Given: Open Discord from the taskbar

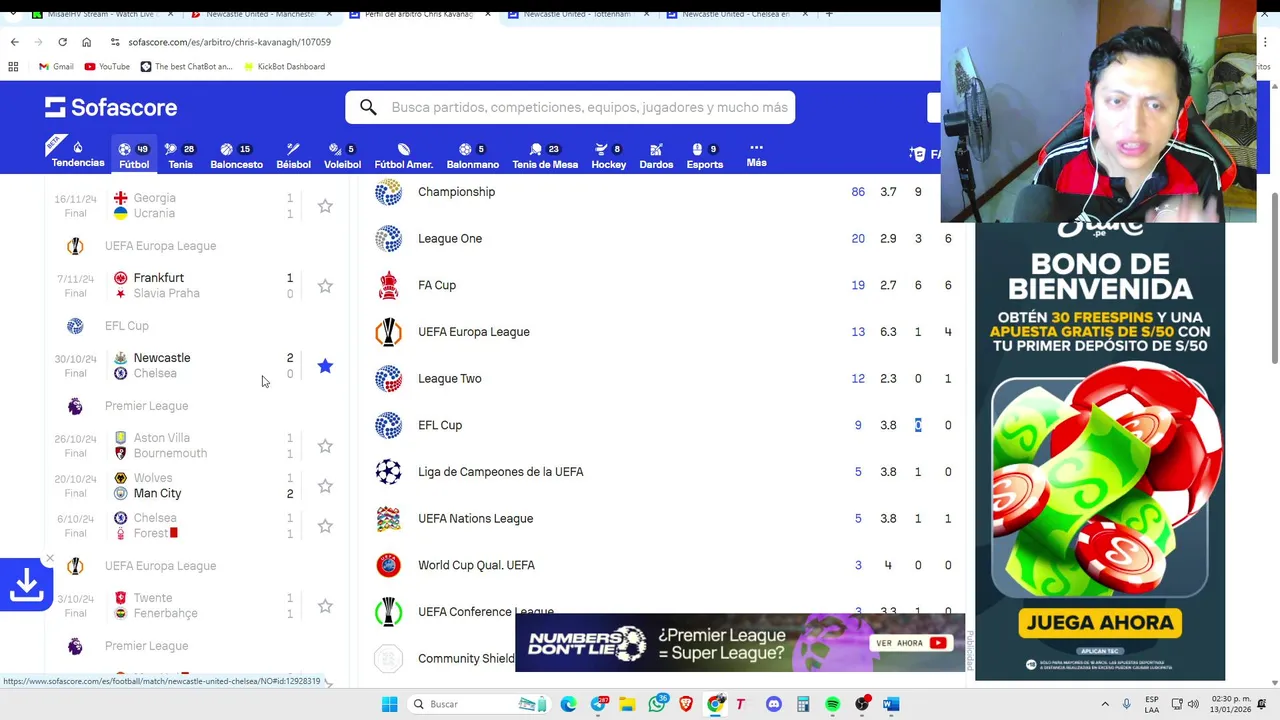Looking at the screenshot, I should pyautogui.click(x=773, y=705).
